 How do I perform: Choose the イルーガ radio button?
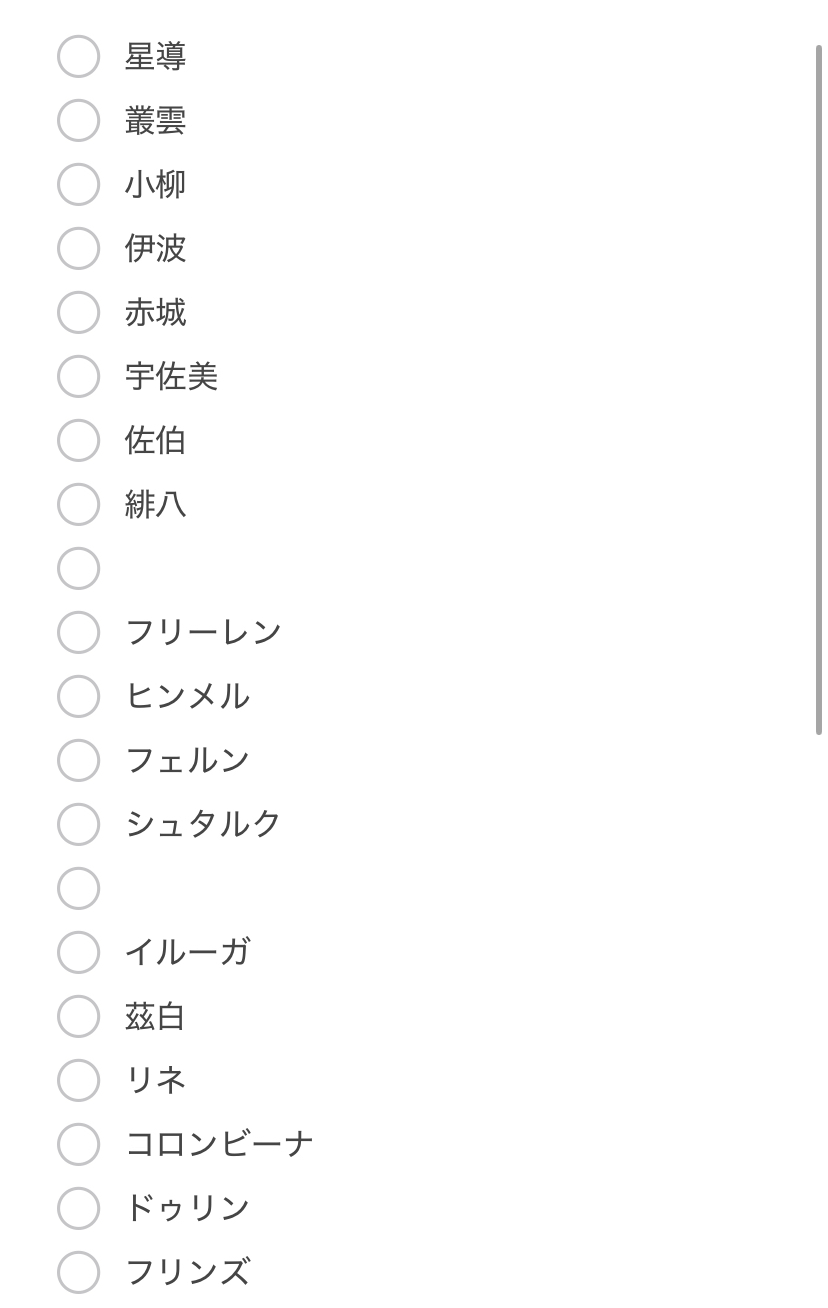coord(78,952)
